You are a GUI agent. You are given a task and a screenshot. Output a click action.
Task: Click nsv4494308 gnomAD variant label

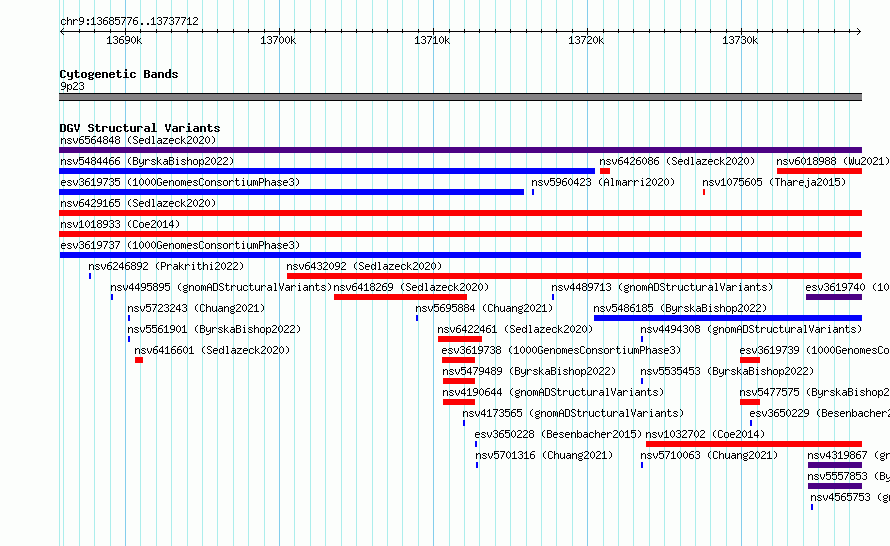point(751,329)
